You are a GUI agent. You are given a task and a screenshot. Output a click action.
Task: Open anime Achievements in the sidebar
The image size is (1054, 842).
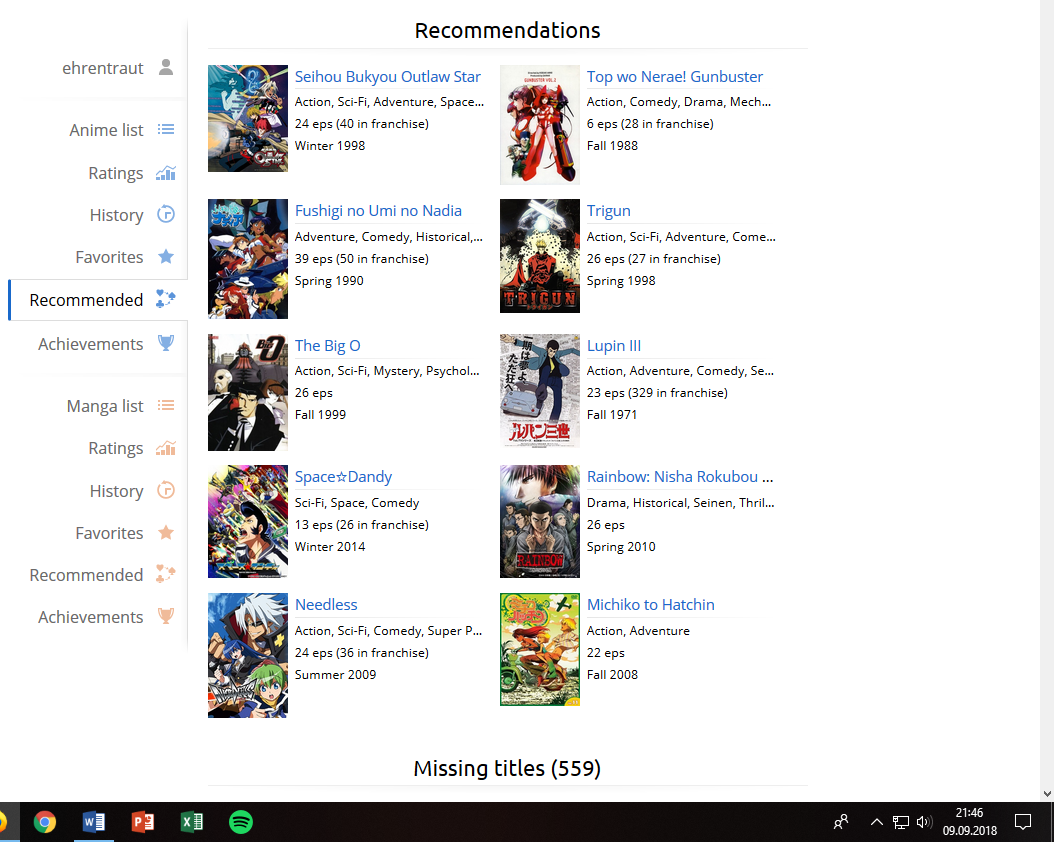[90, 344]
